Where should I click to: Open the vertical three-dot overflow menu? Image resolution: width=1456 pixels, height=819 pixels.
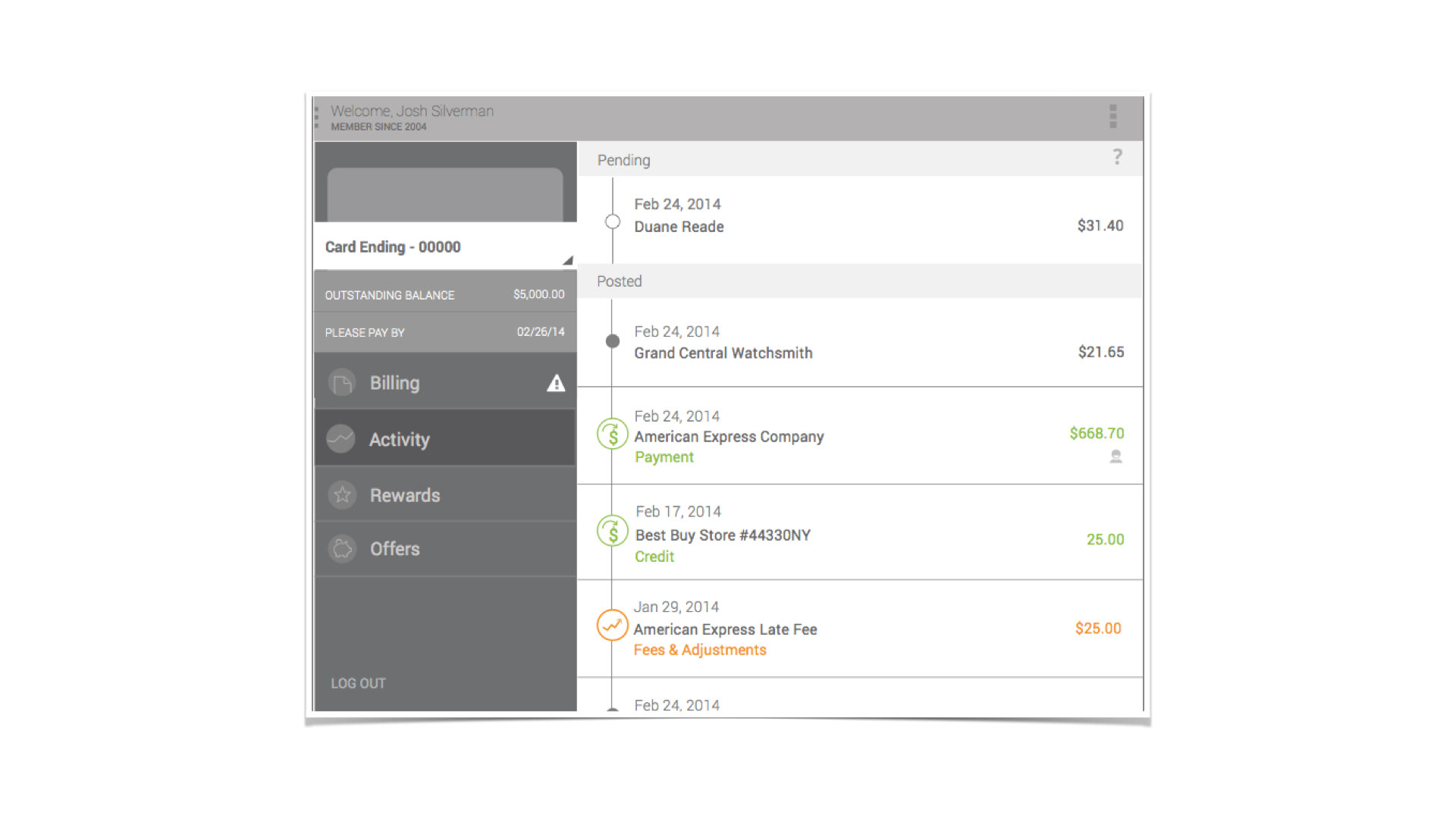[x=1112, y=116]
